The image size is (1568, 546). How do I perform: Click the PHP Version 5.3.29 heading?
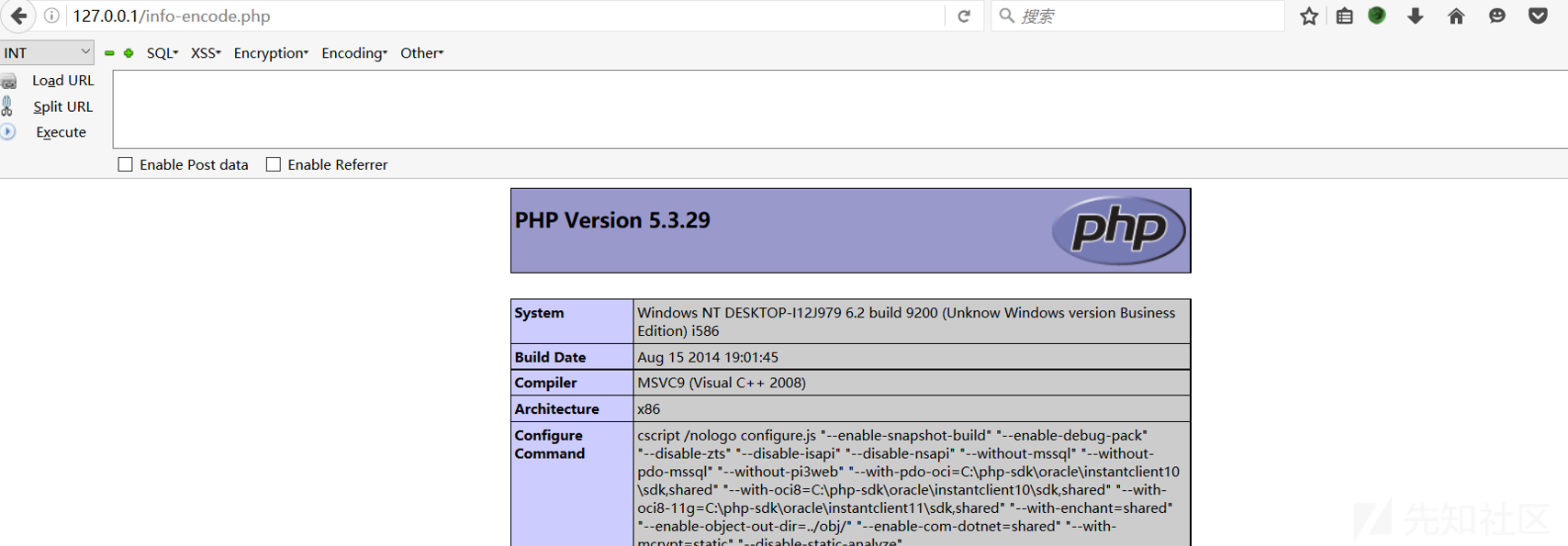click(x=612, y=220)
